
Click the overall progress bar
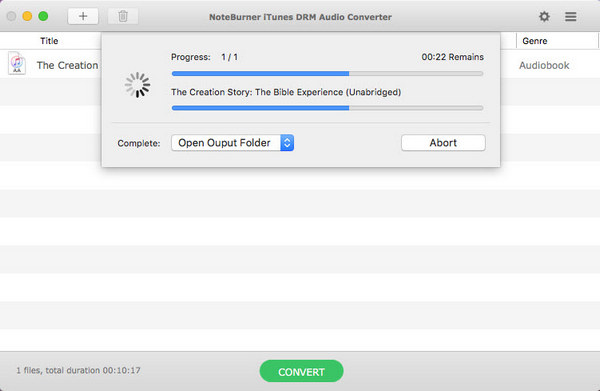point(327,73)
